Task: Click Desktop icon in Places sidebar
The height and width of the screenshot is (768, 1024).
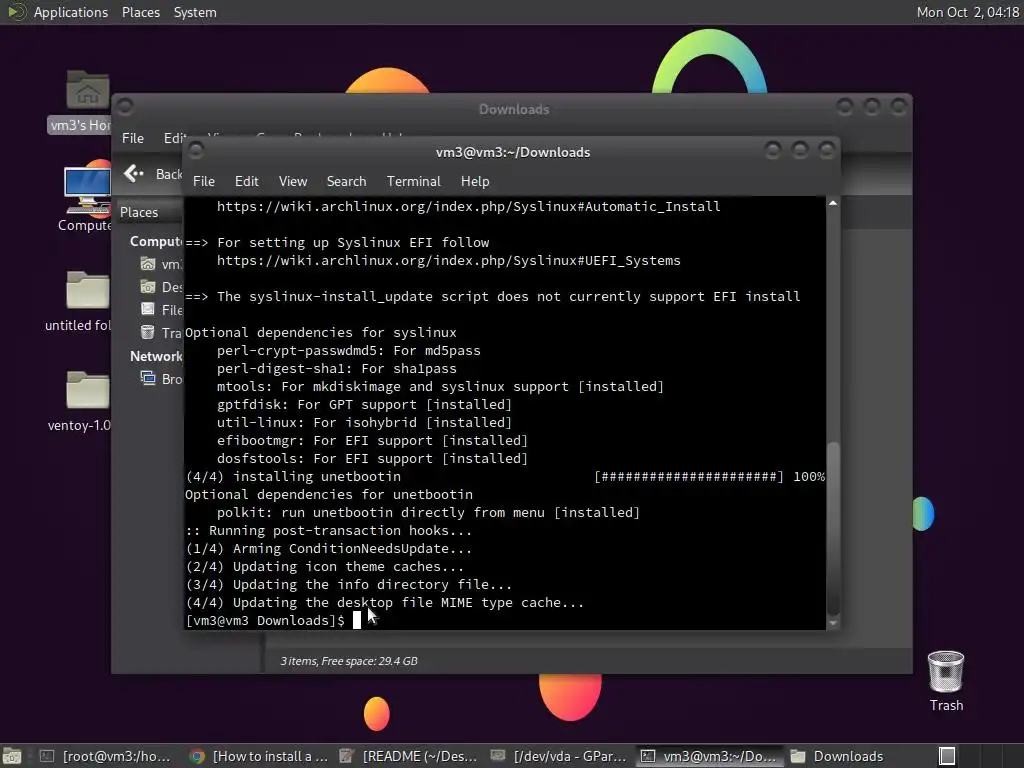Action: click(x=148, y=287)
